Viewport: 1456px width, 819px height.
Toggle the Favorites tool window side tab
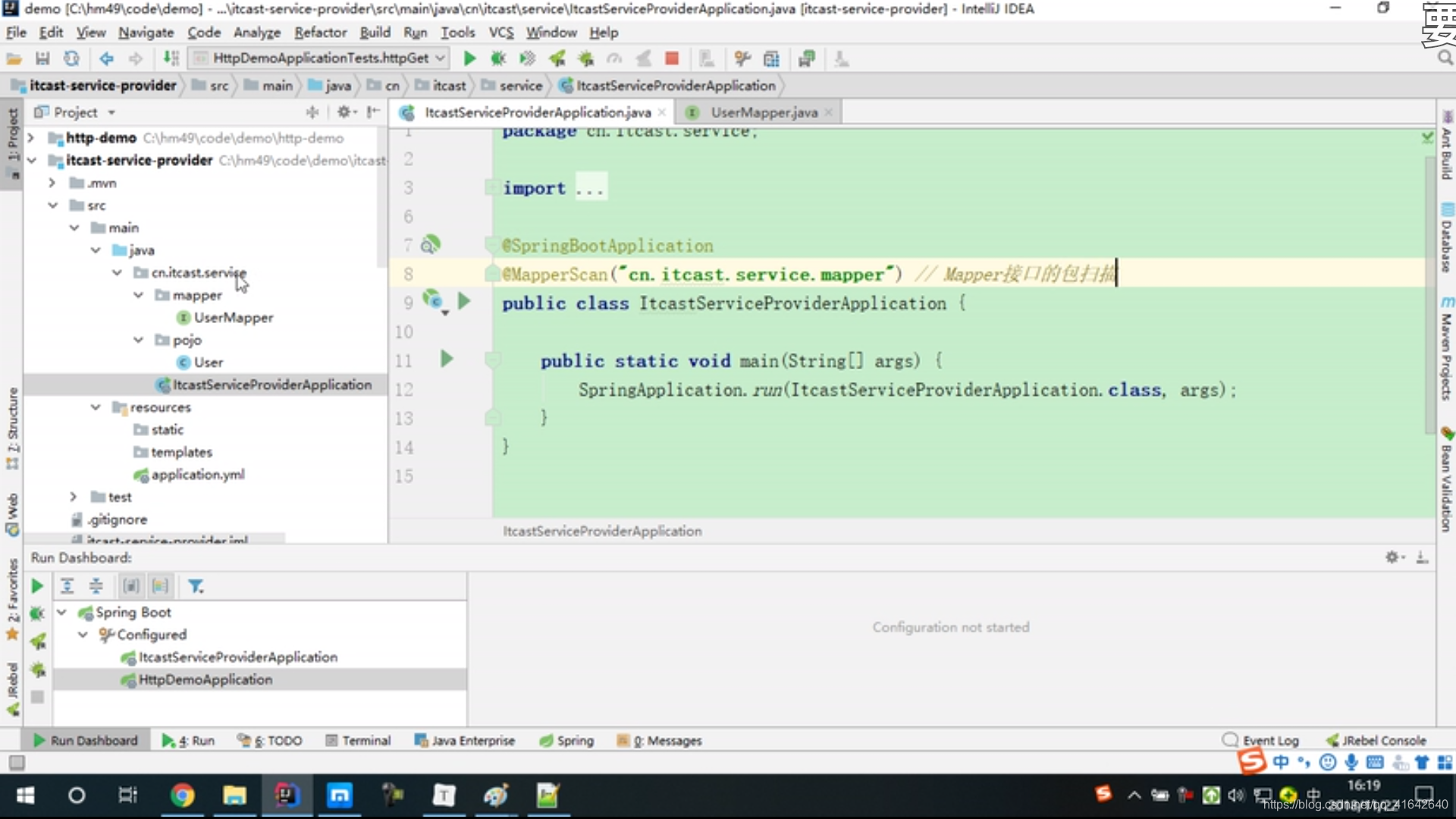coord(12,599)
